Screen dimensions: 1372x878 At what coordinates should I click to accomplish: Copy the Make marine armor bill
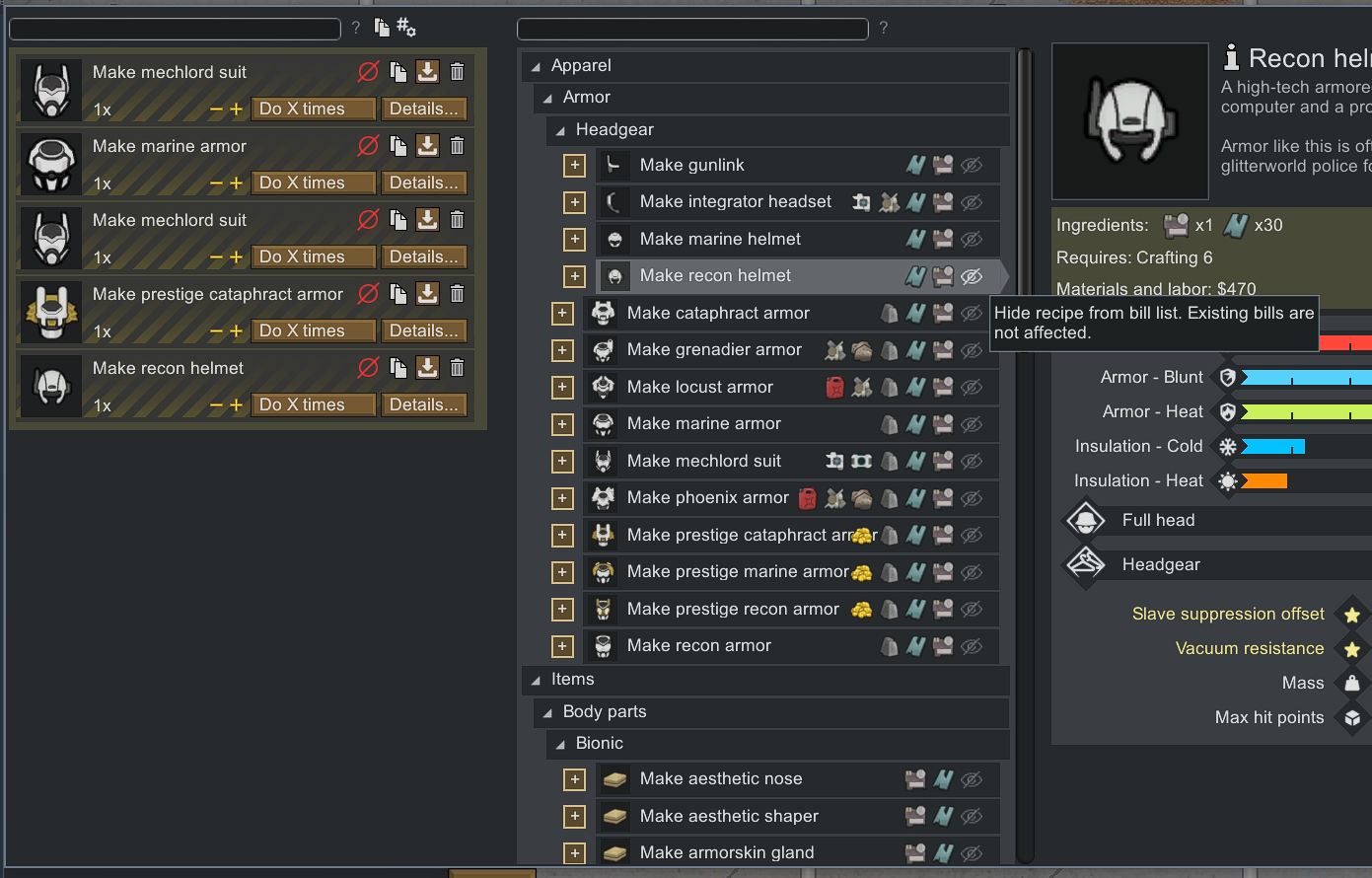tap(398, 146)
